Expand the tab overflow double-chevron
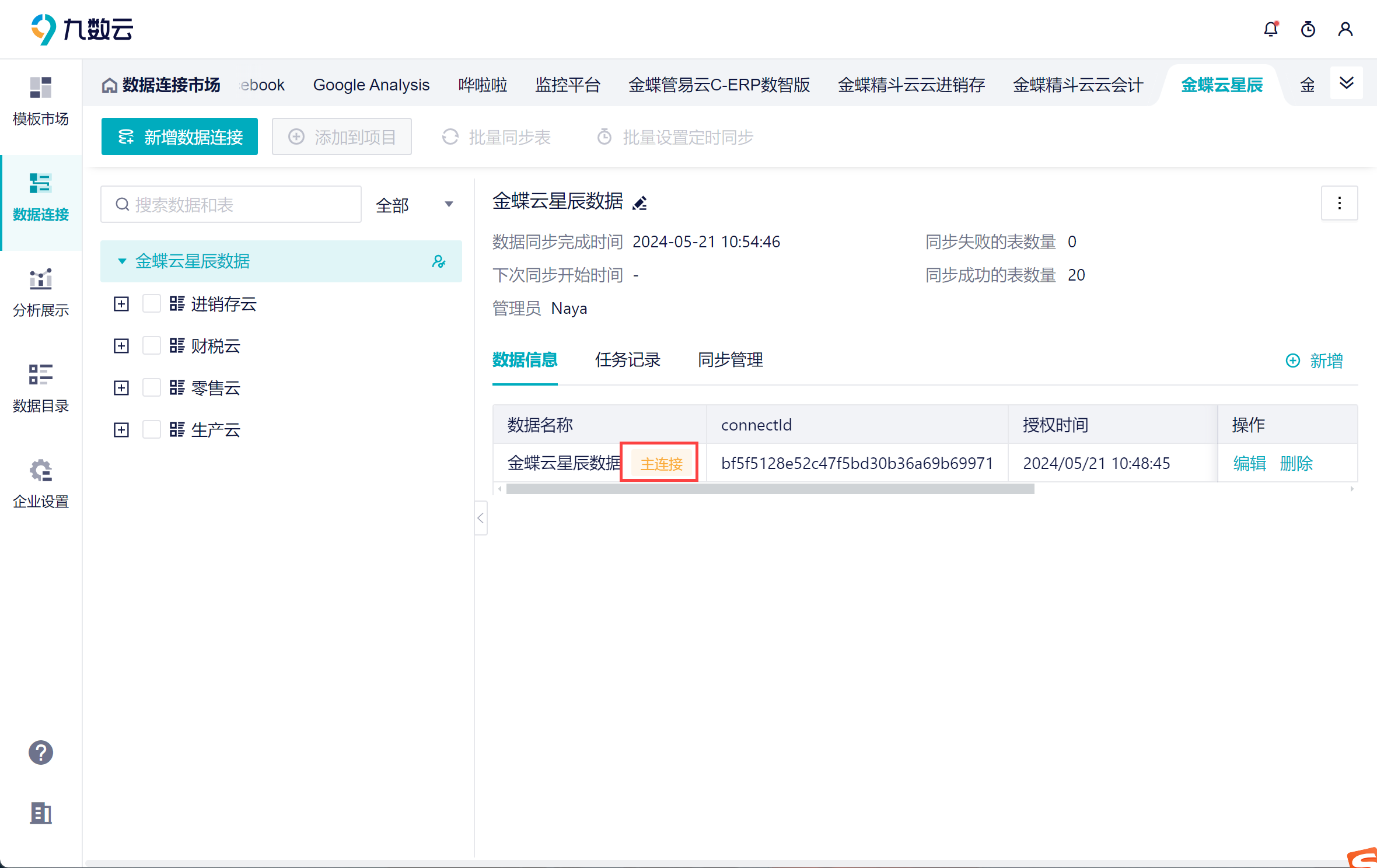1377x868 pixels. click(x=1346, y=83)
